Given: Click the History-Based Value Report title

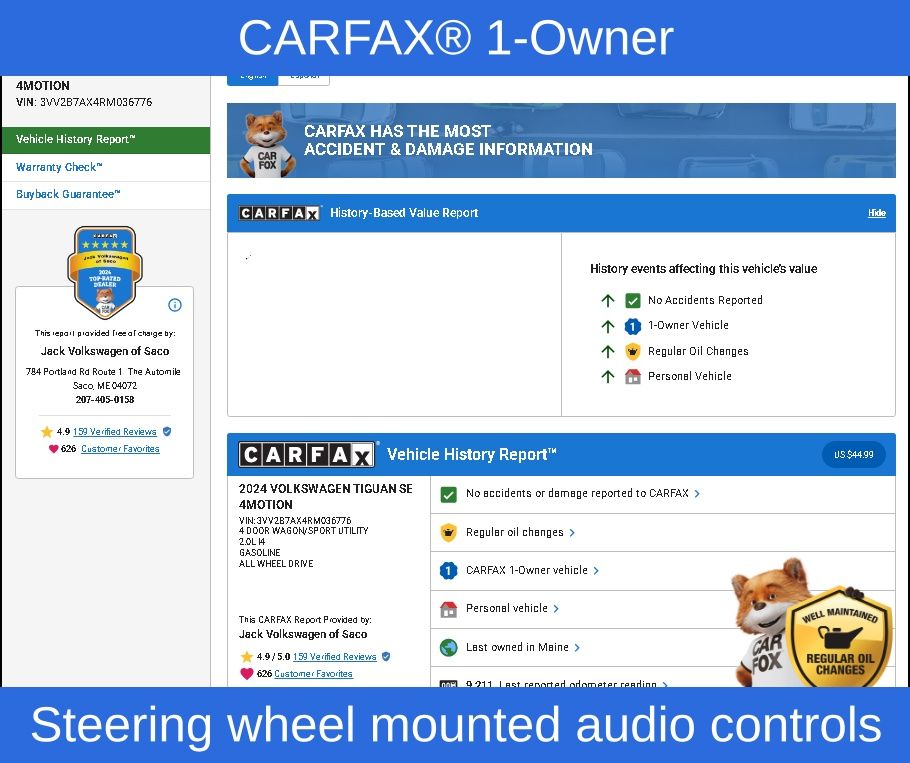Looking at the screenshot, I should pyautogui.click(x=404, y=213).
